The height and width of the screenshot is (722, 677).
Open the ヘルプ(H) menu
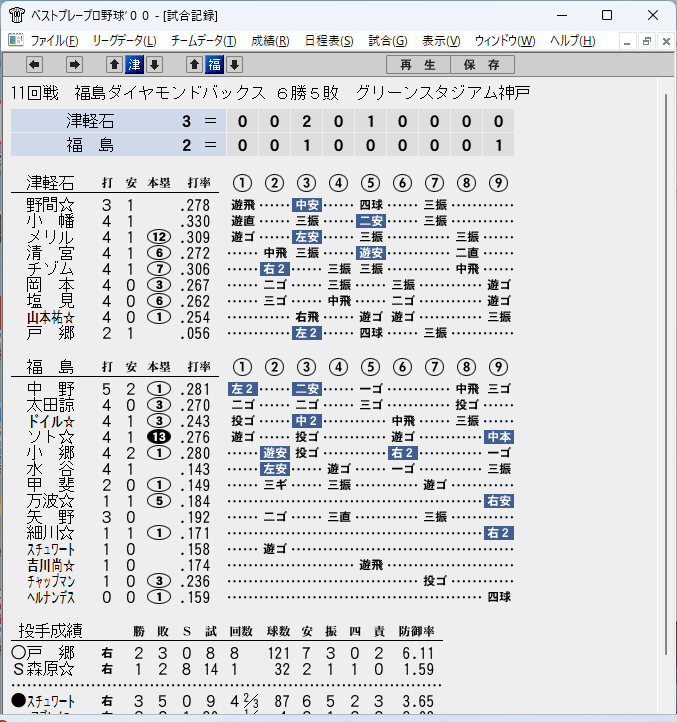coord(572,41)
